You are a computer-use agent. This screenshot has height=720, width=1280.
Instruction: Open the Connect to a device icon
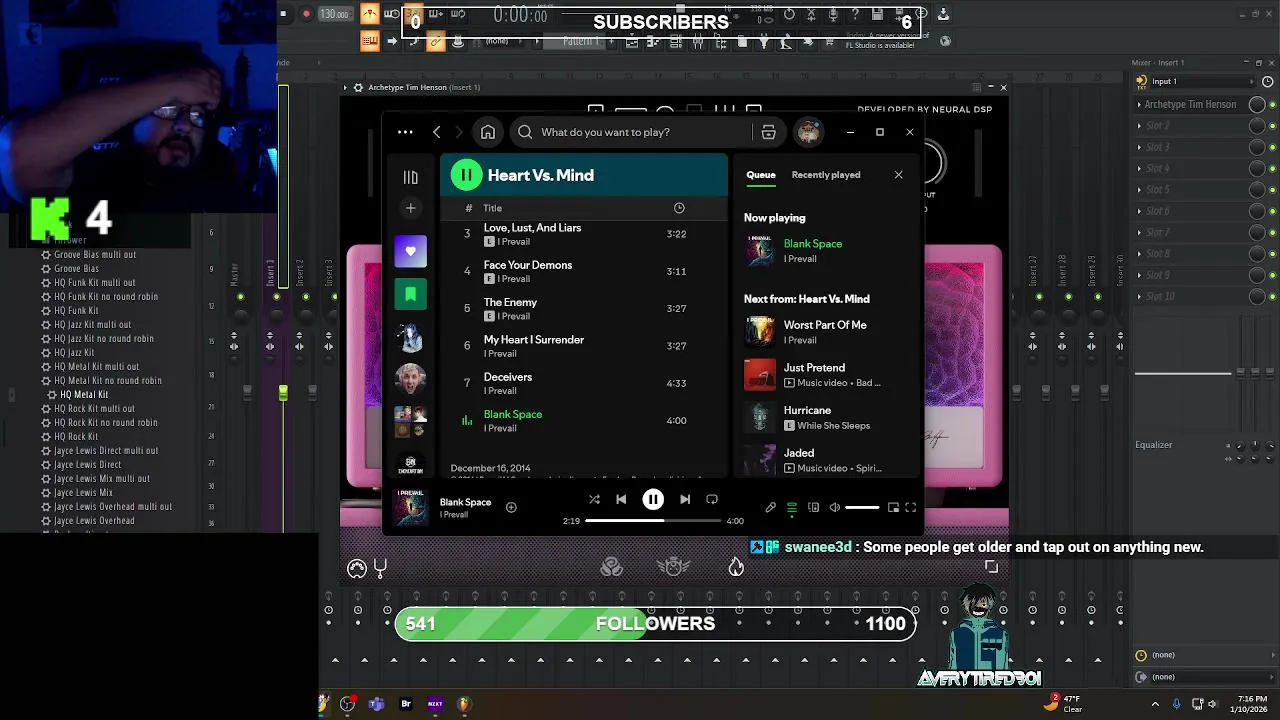[x=813, y=508]
